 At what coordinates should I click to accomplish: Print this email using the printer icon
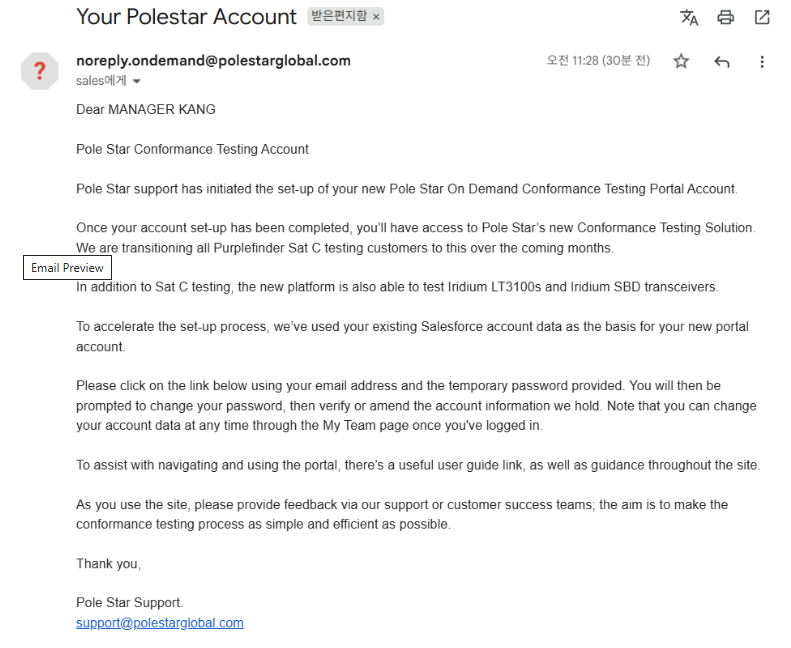(x=726, y=17)
